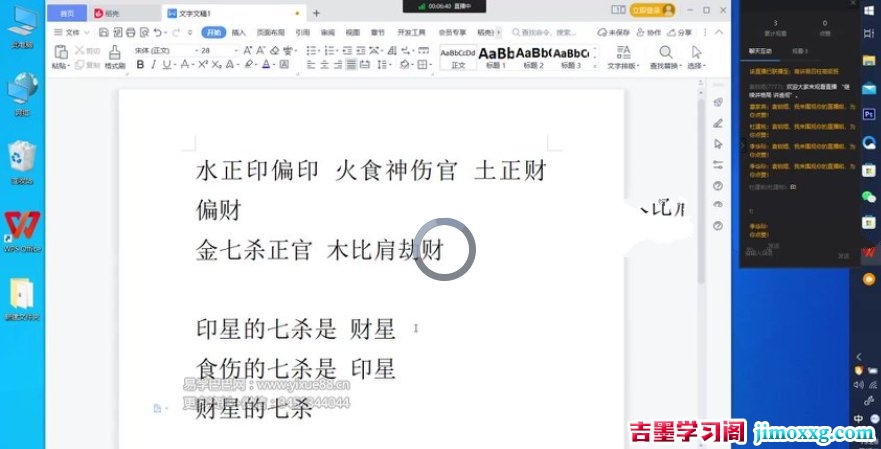The width and height of the screenshot is (881, 449).
Task: Toggle italic text formatting
Action: (153, 65)
